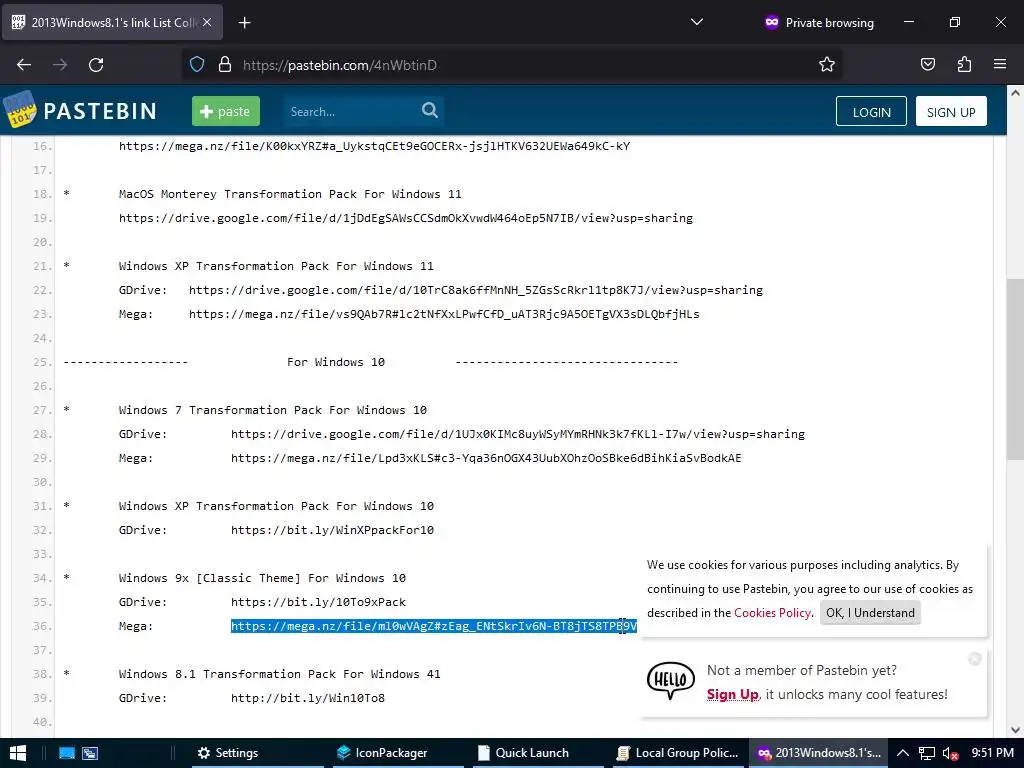Click the second quick launch taskbar icon
Image resolution: width=1024 pixels, height=768 pixels.
(90, 753)
